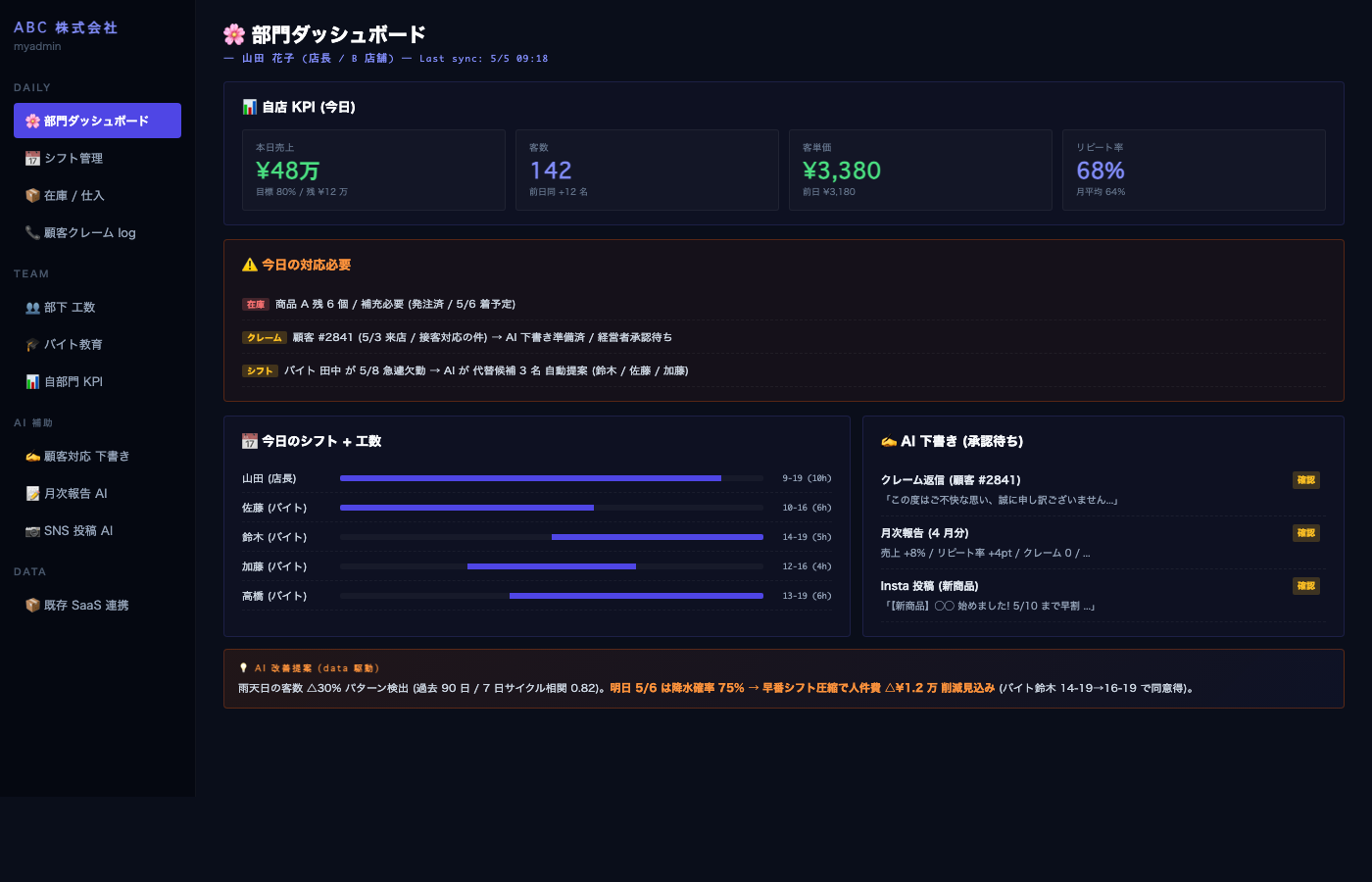Click 商品 A 残 6 個 alert text

pyautogui.click(x=395, y=305)
